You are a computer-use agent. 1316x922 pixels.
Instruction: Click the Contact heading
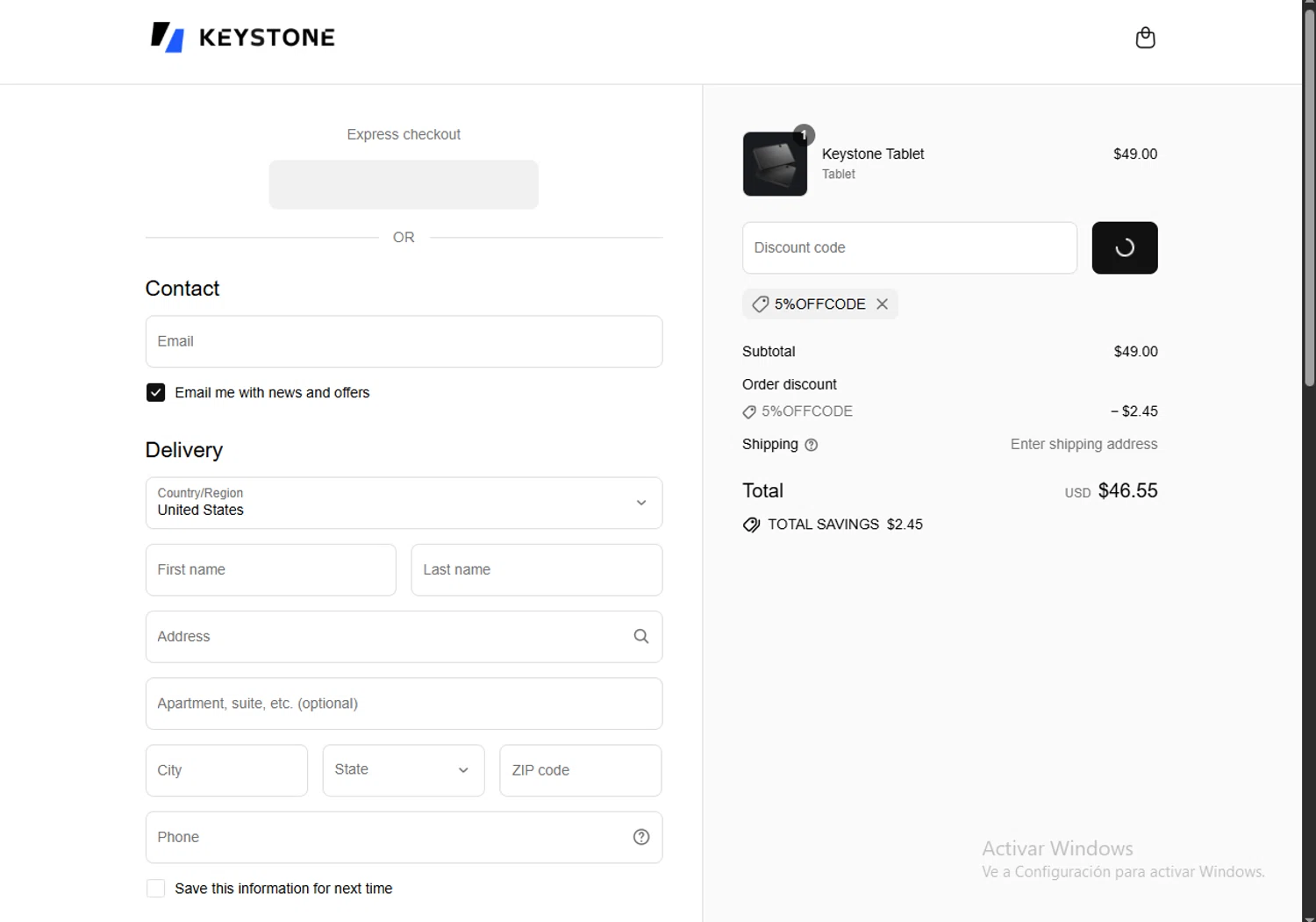[x=182, y=289]
